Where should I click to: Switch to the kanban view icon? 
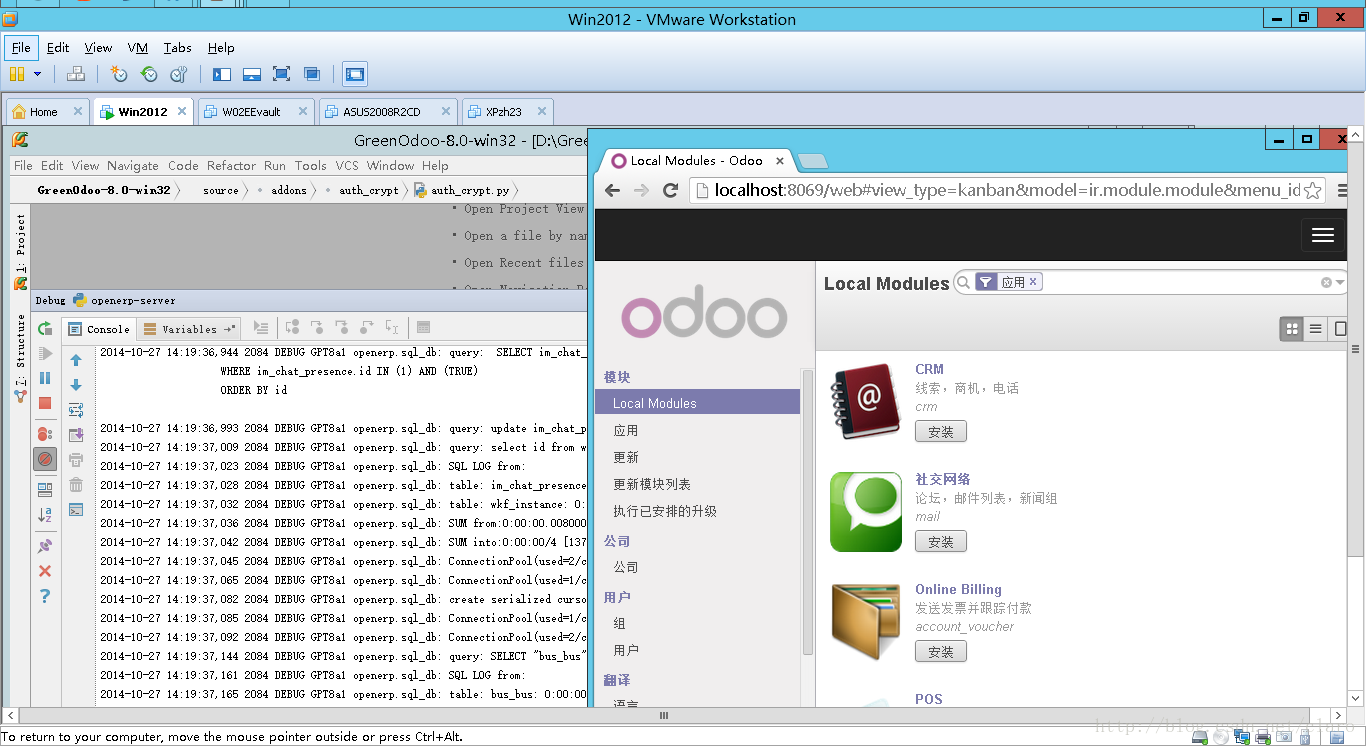1292,328
